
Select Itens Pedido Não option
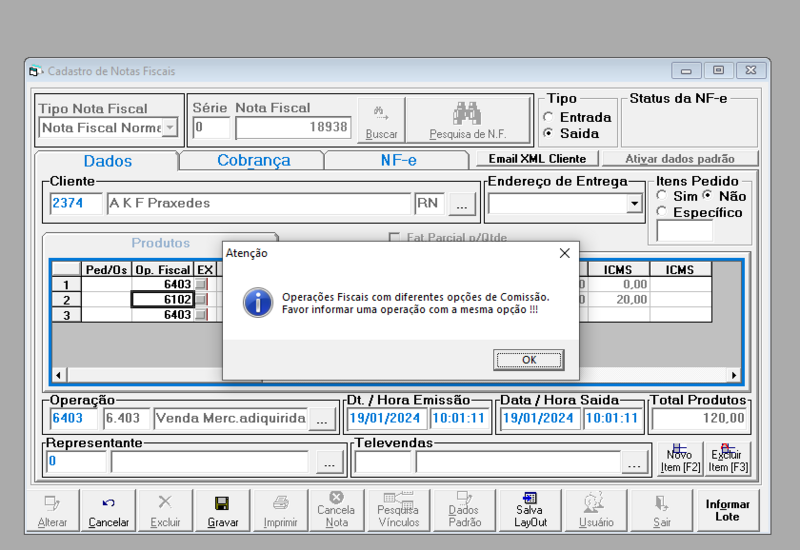click(x=708, y=195)
